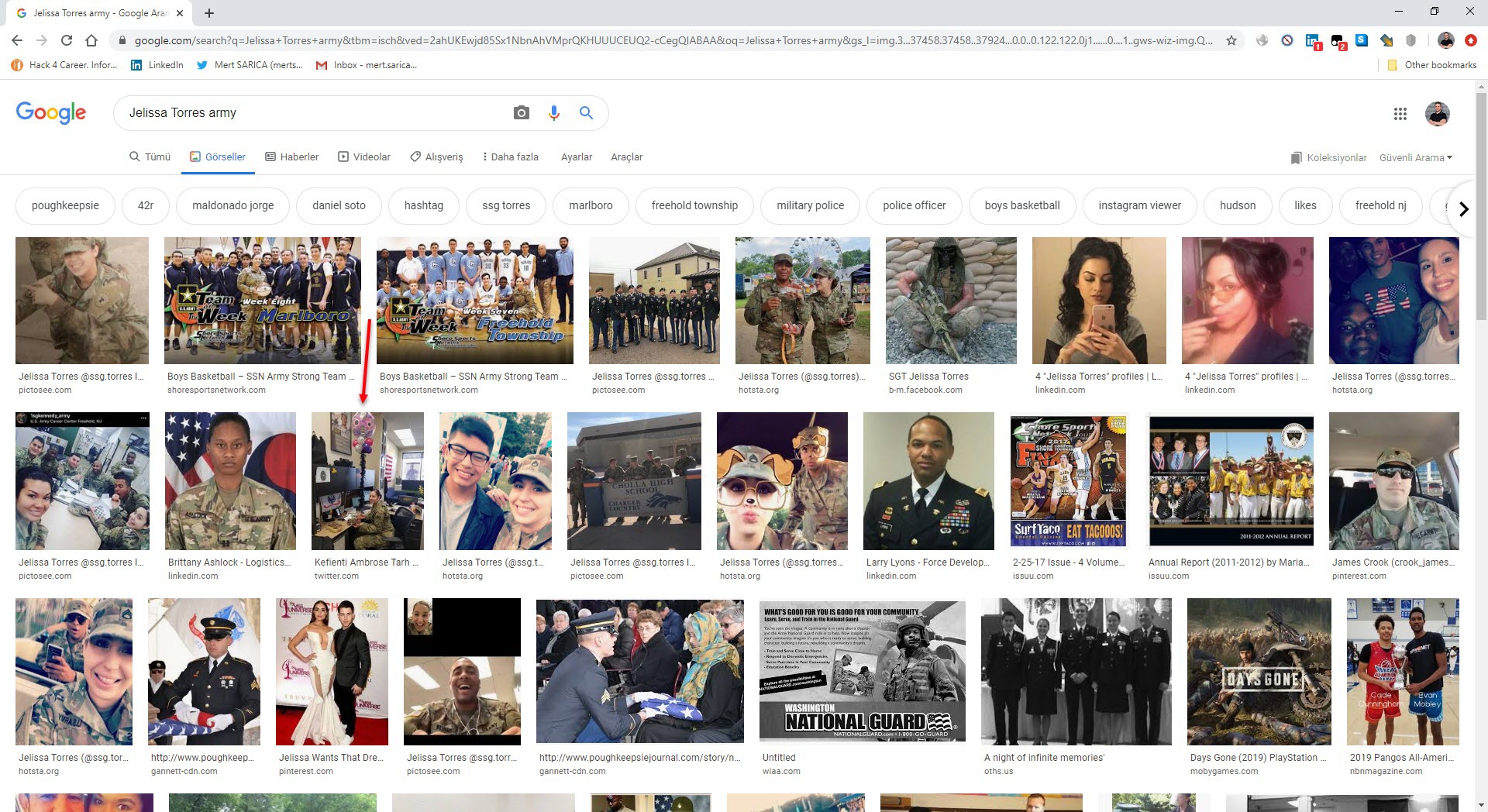The width and height of the screenshot is (1488, 812).
Task: Click the browser back arrow
Action: [17, 40]
